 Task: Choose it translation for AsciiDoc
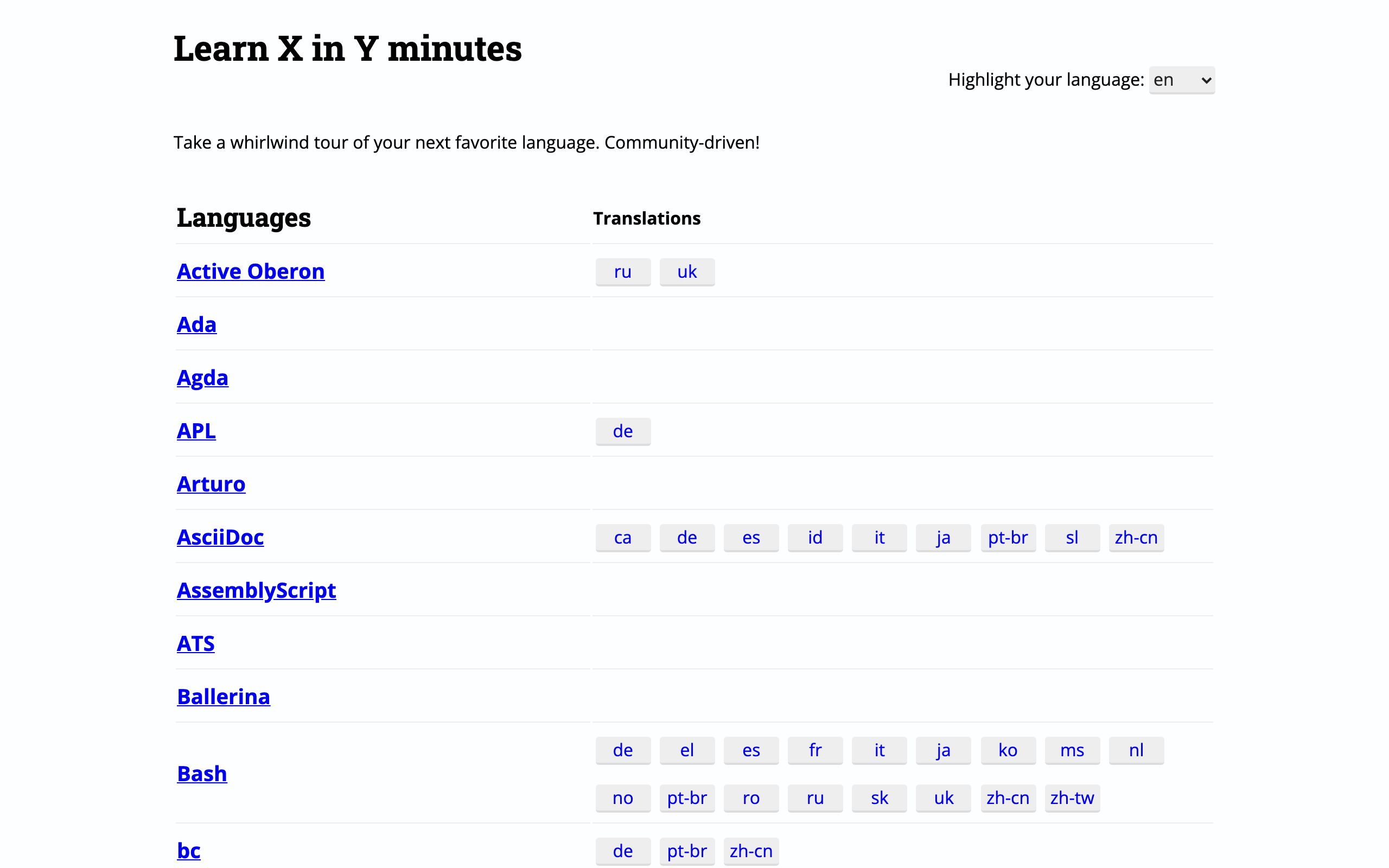coord(880,537)
